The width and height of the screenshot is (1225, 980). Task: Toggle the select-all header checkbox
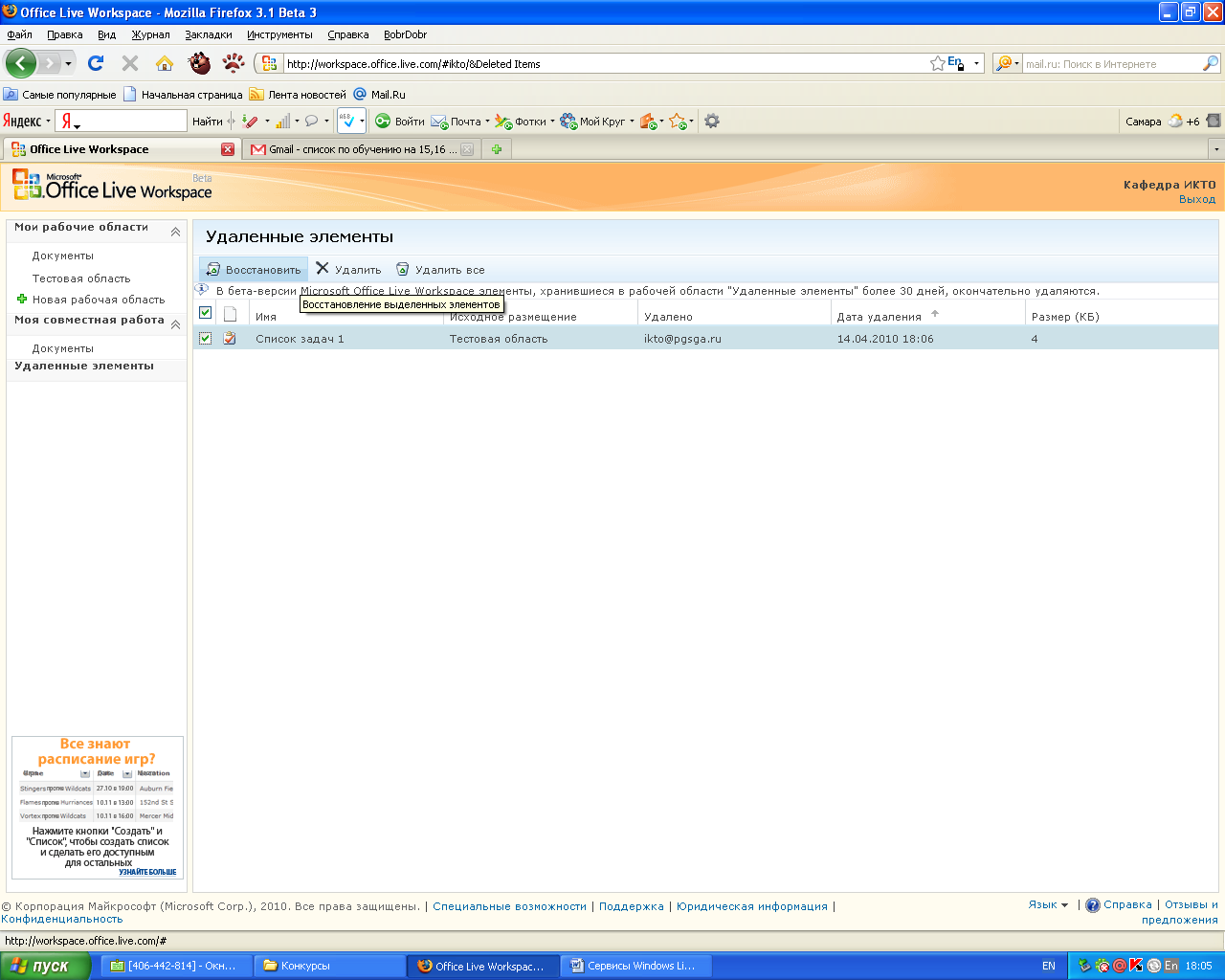[205, 313]
